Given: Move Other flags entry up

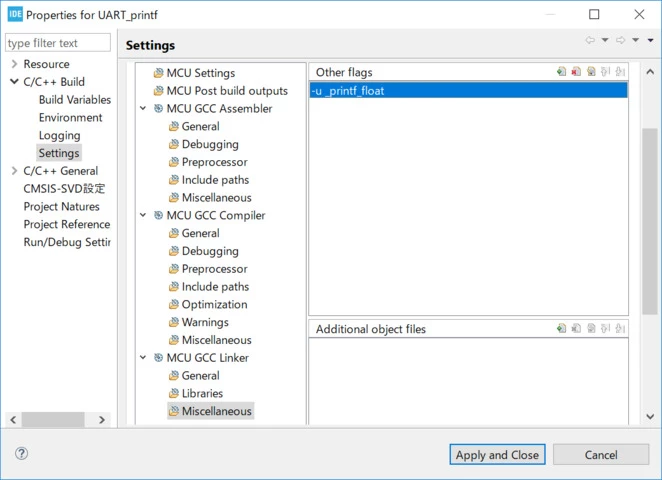Looking at the screenshot, I should coord(605,72).
